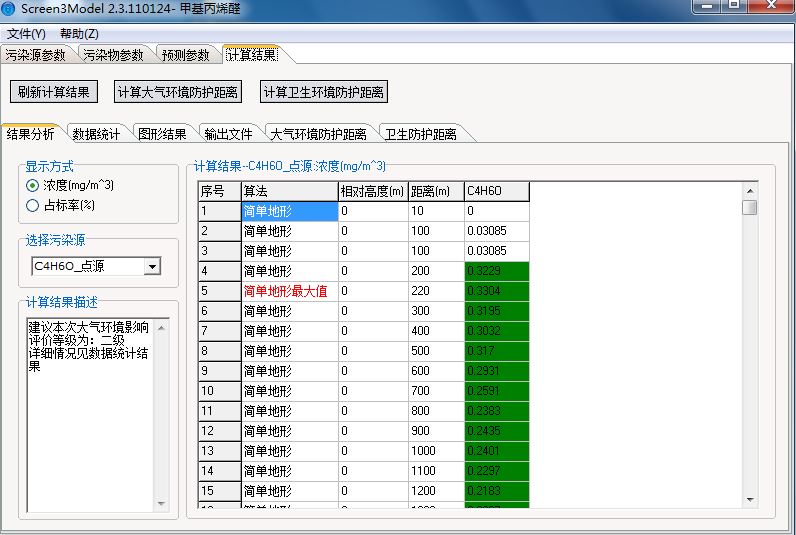Click the 0.03085 cell in row 2

click(x=497, y=231)
